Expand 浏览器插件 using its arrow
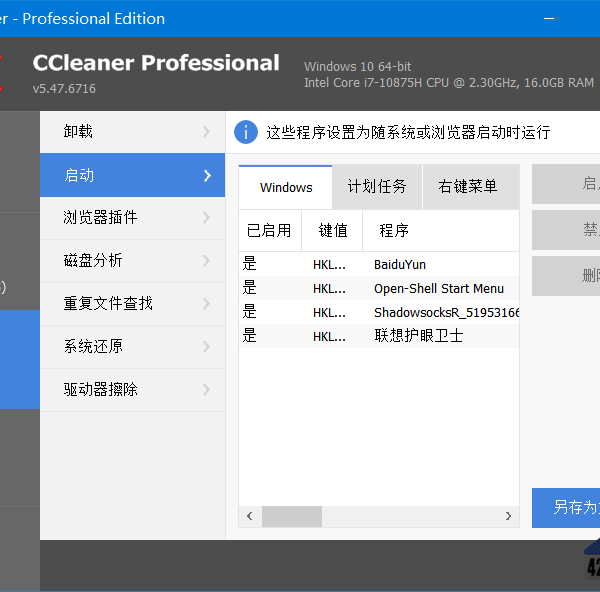The height and width of the screenshot is (592, 600). [x=207, y=218]
